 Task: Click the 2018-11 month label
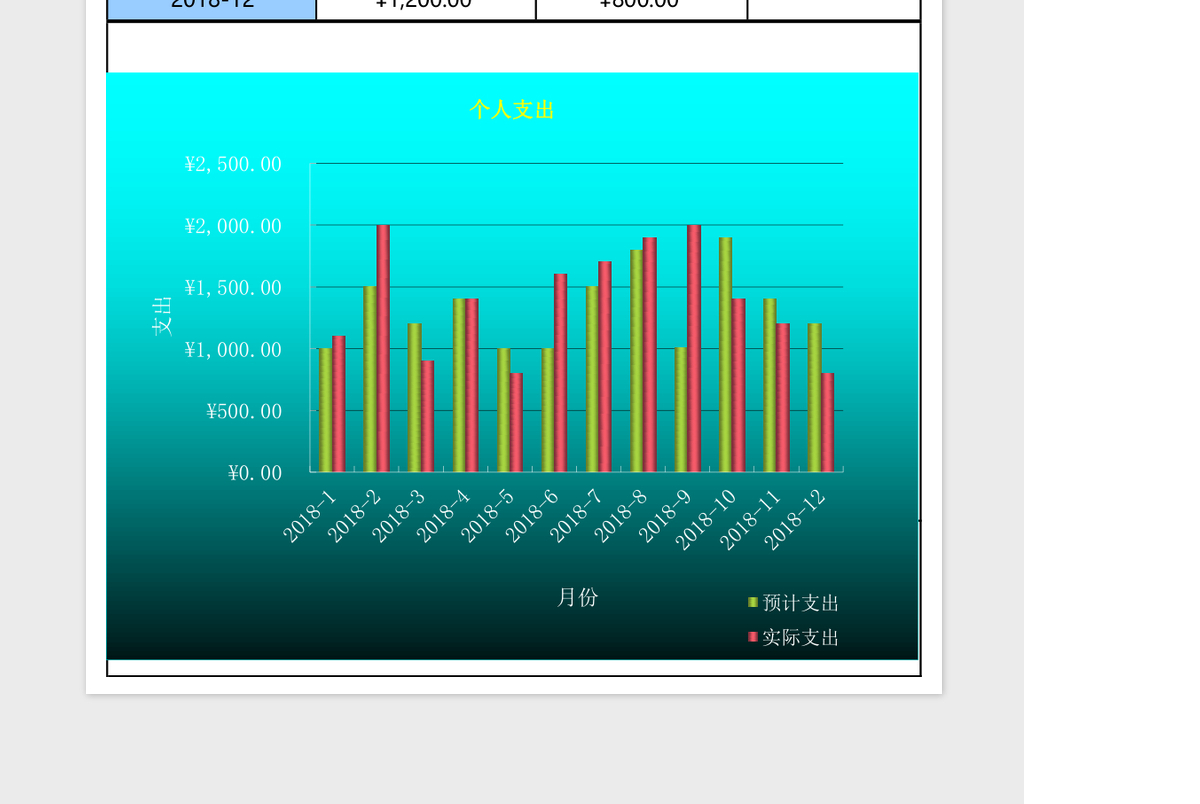point(751,520)
